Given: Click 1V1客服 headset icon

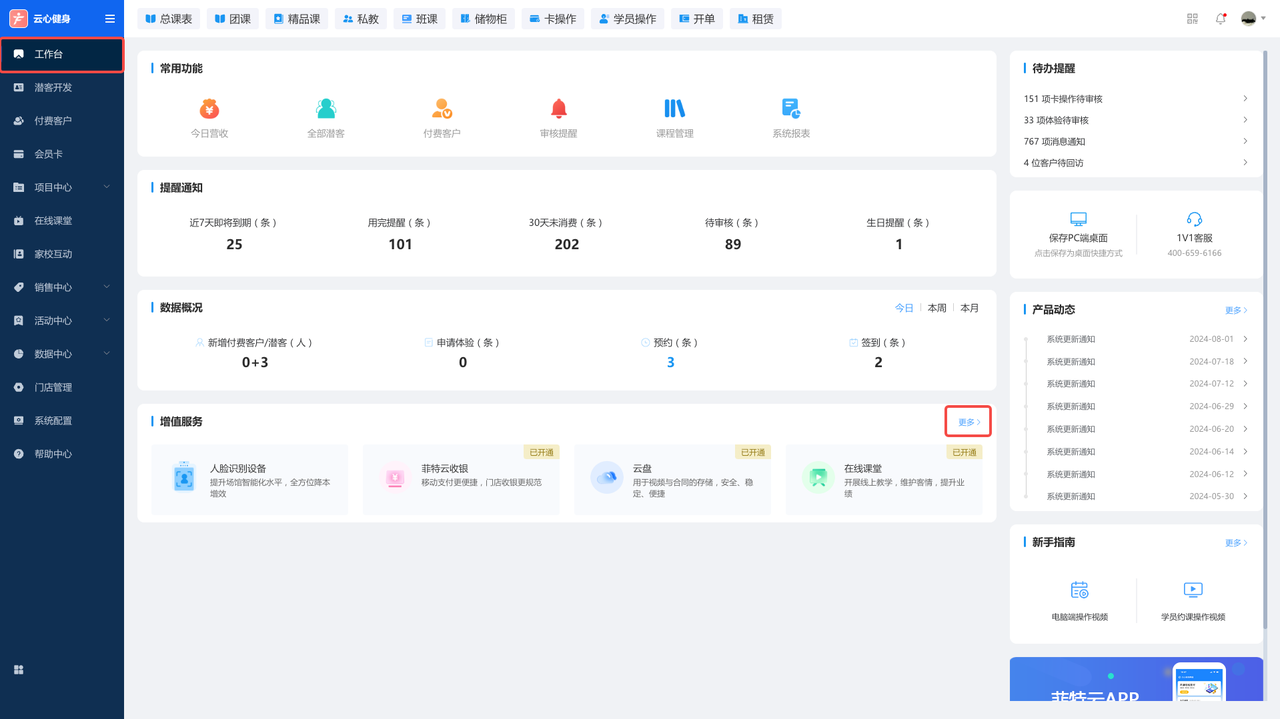Looking at the screenshot, I should tap(1194, 219).
